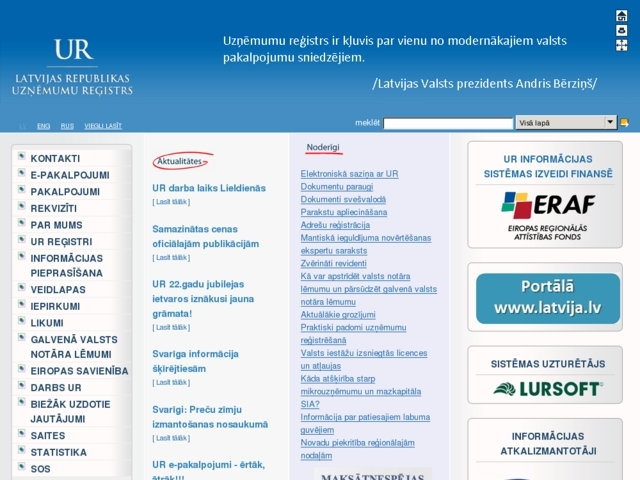Open REKVIZĪTI menu item

53,209
